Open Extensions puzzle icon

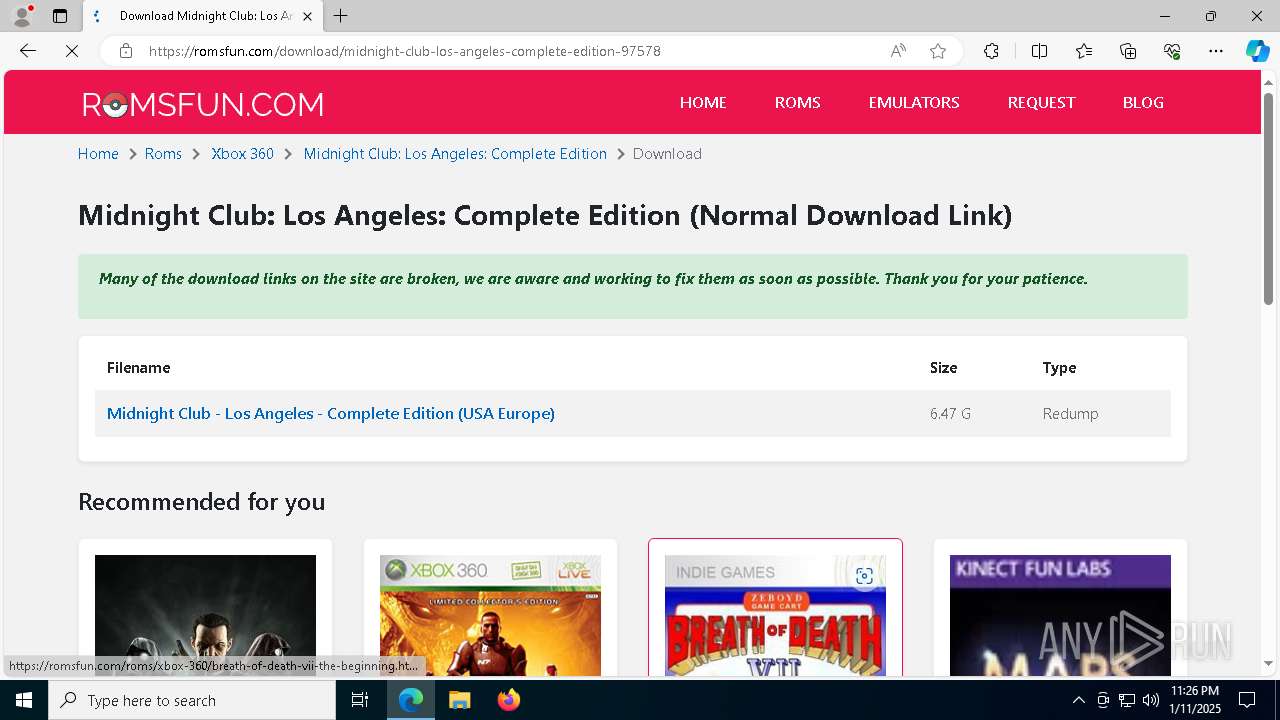click(x=991, y=51)
